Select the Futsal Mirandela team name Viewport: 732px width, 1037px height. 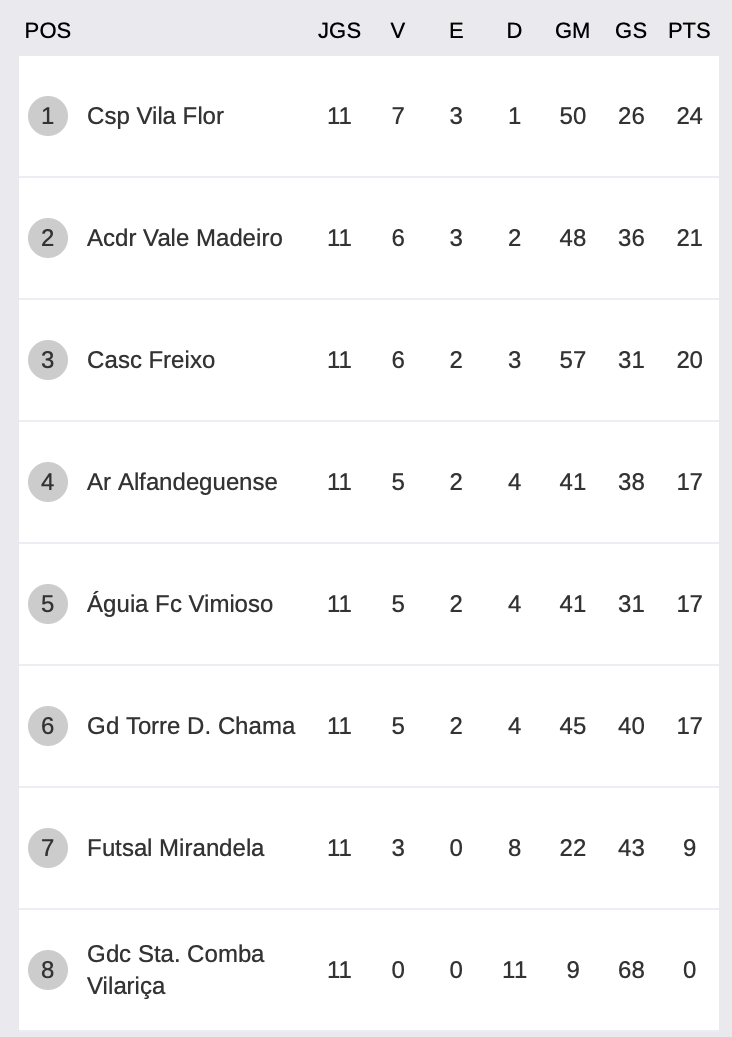coord(175,848)
